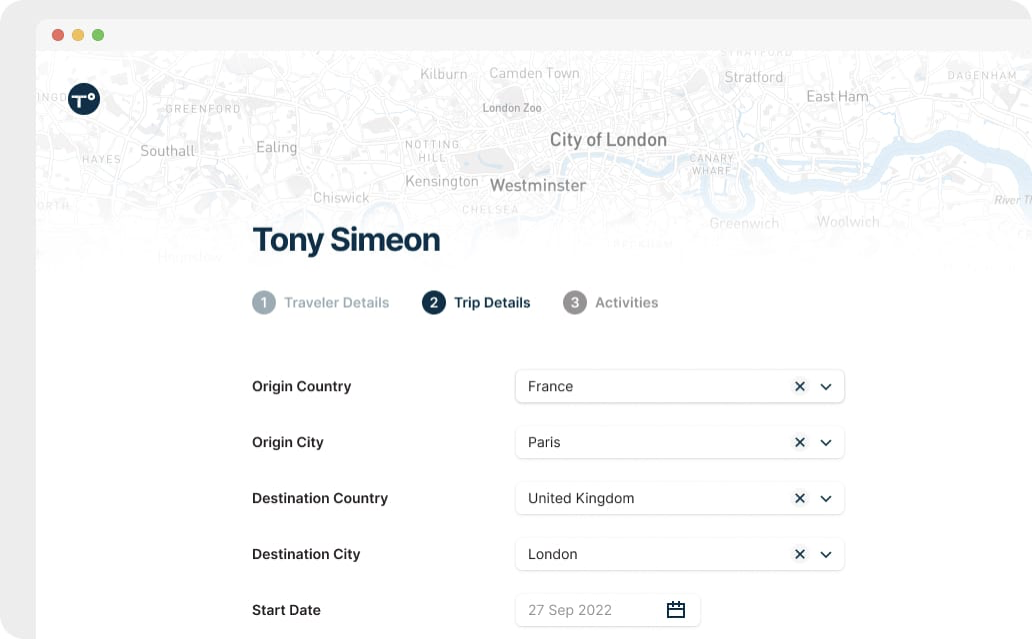Open the Destination City dropdown chevron

[826, 554]
